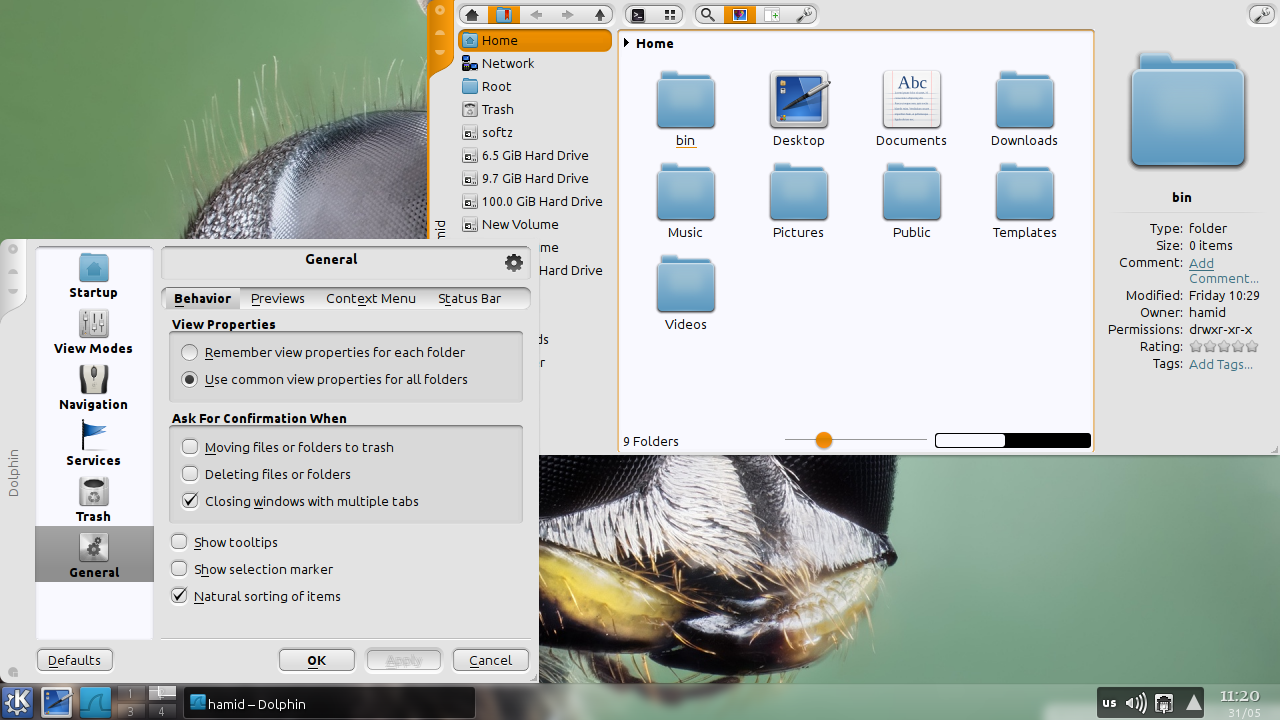Uncheck Closing windows with multiple tabs
Image resolution: width=1280 pixels, height=720 pixels.
pos(190,501)
